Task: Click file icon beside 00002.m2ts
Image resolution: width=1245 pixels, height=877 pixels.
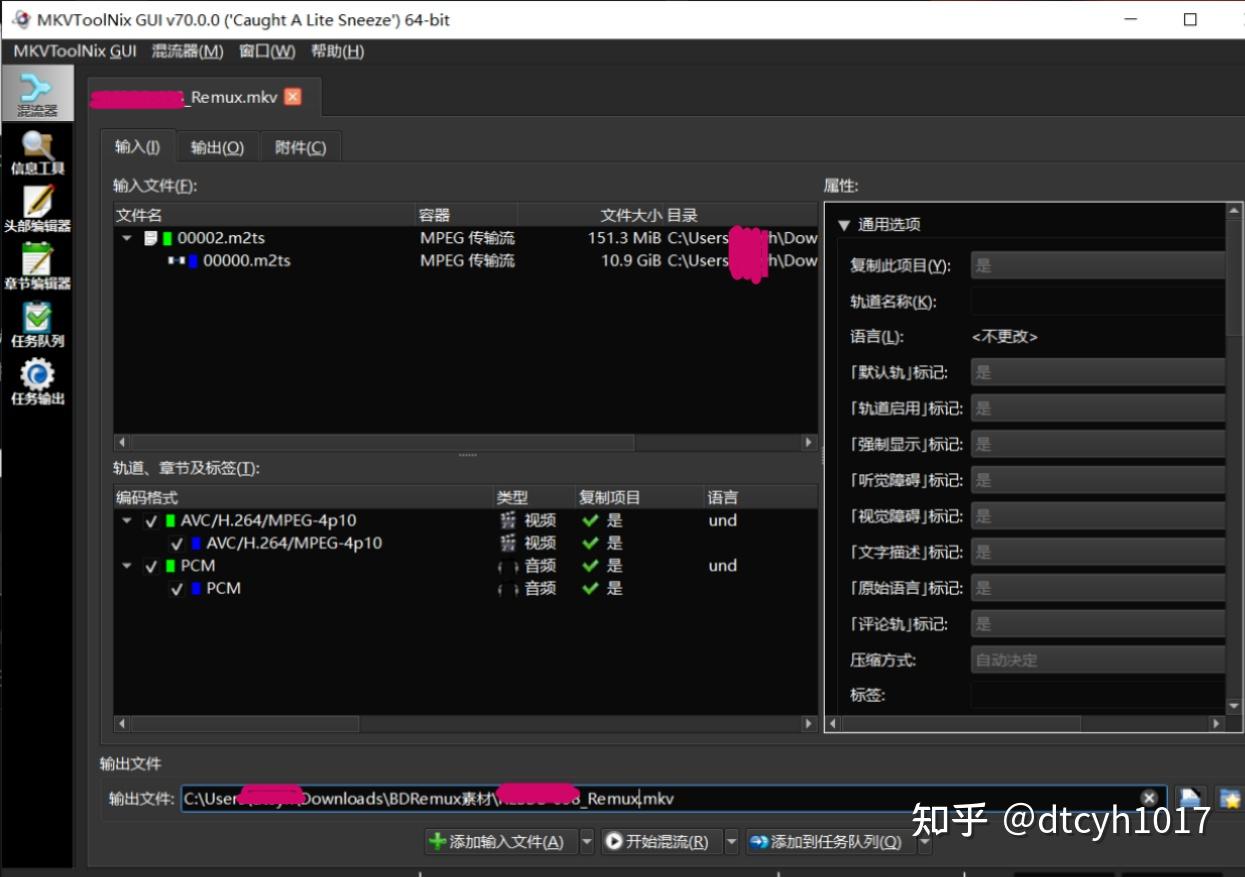Action: click(151, 238)
